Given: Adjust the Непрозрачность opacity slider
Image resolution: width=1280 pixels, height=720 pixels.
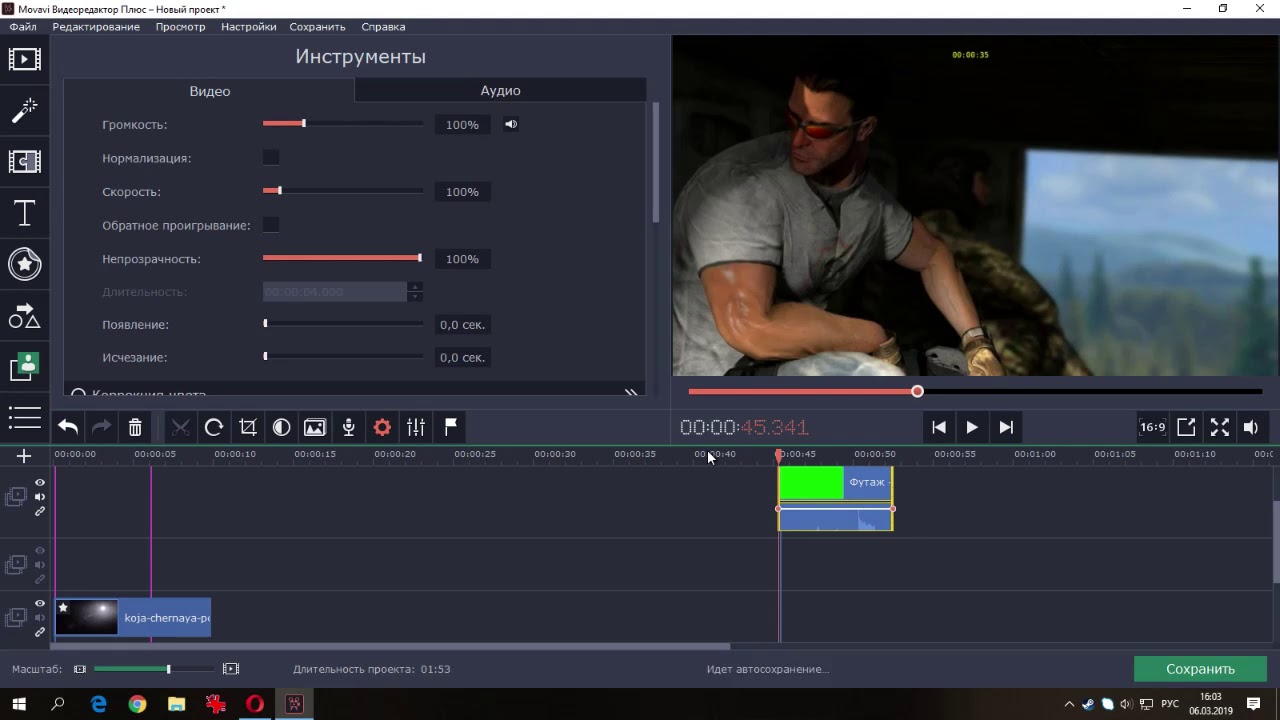Looking at the screenshot, I should click(343, 258).
